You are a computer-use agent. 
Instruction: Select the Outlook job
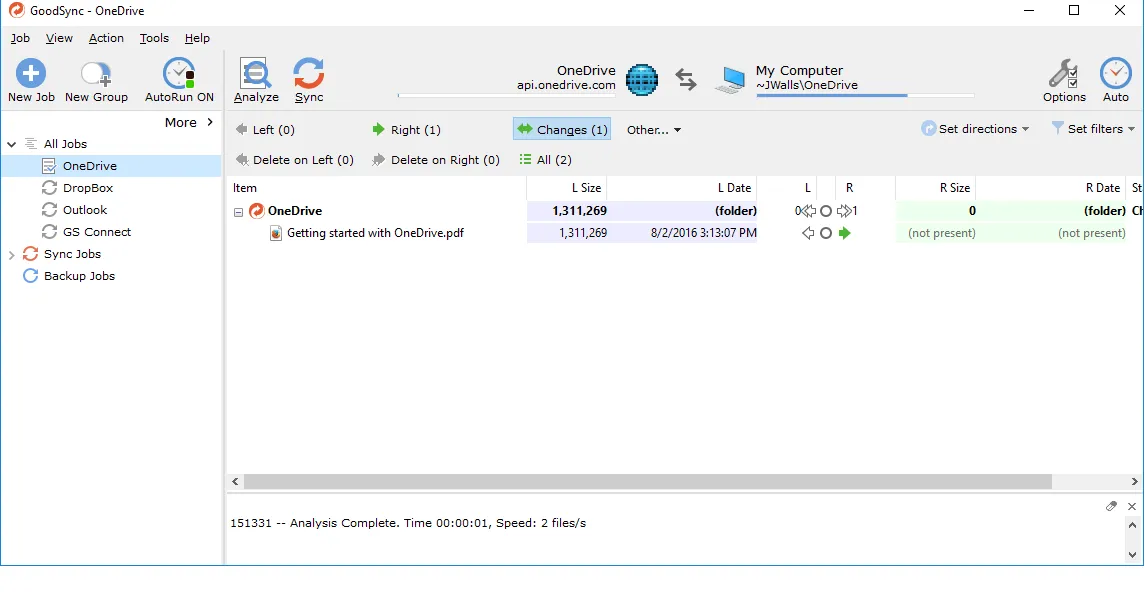point(85,210)
